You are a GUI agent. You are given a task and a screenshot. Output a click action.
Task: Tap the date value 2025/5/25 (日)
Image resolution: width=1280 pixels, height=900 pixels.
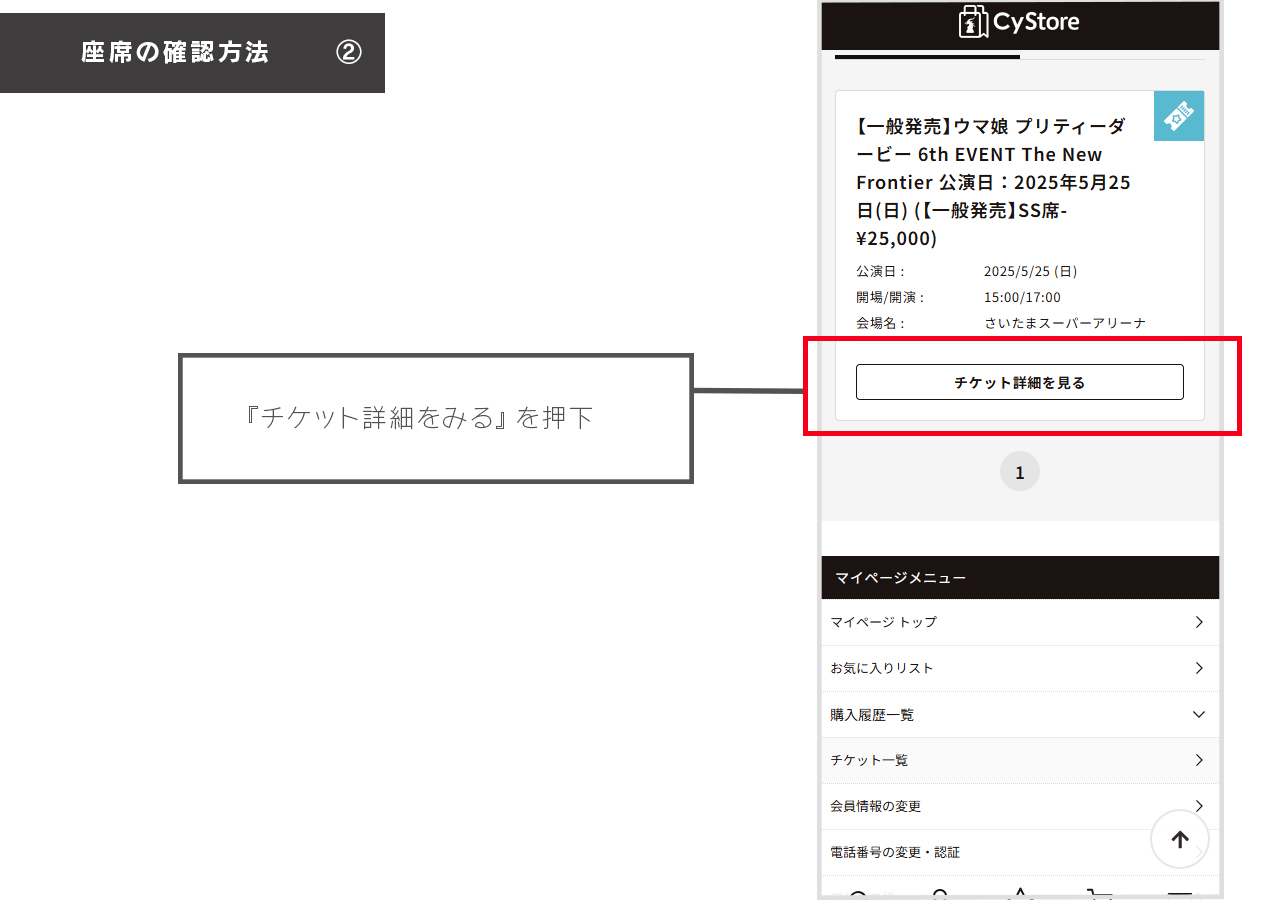click(x=1030, y=271)
